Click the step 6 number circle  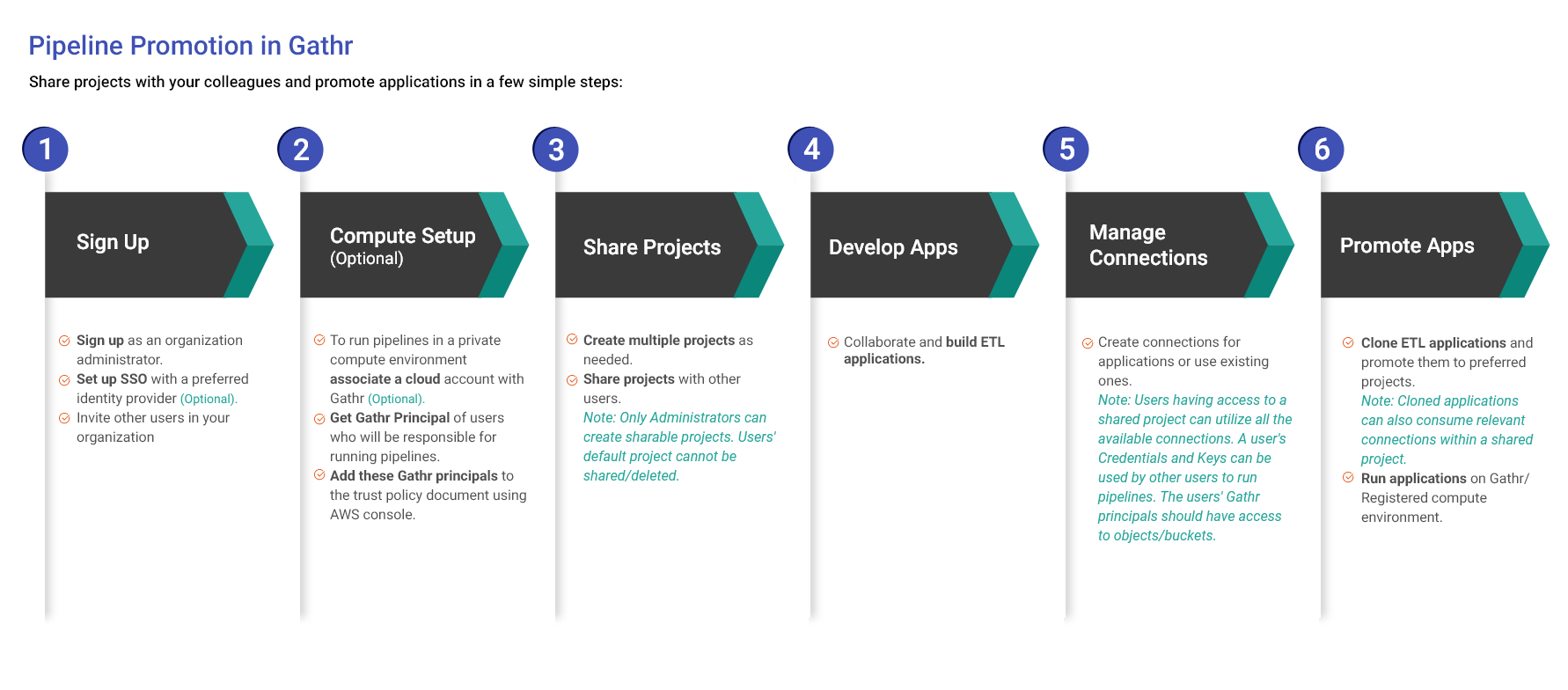point(1321,150)
